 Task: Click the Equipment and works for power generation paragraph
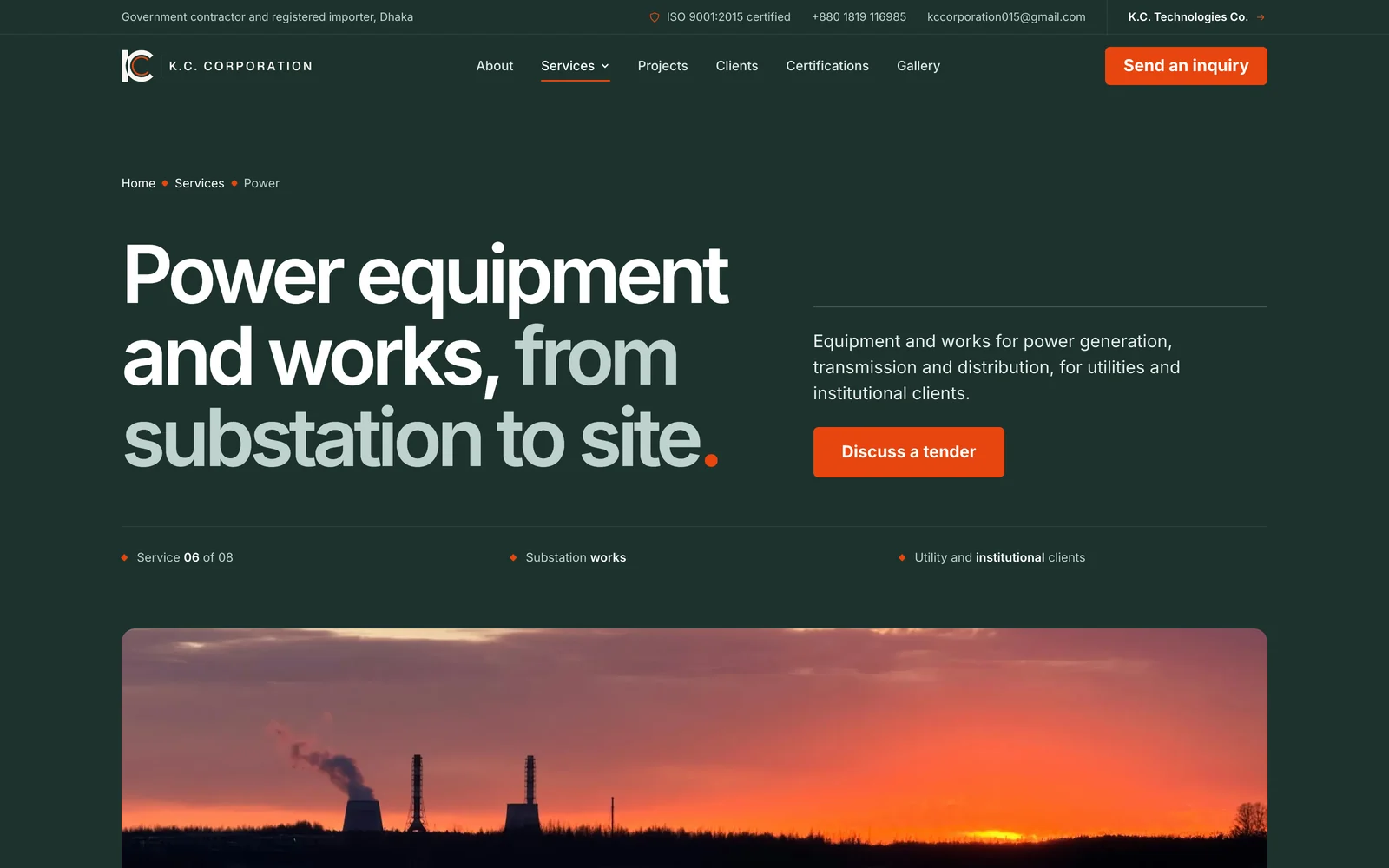[997, 367]
